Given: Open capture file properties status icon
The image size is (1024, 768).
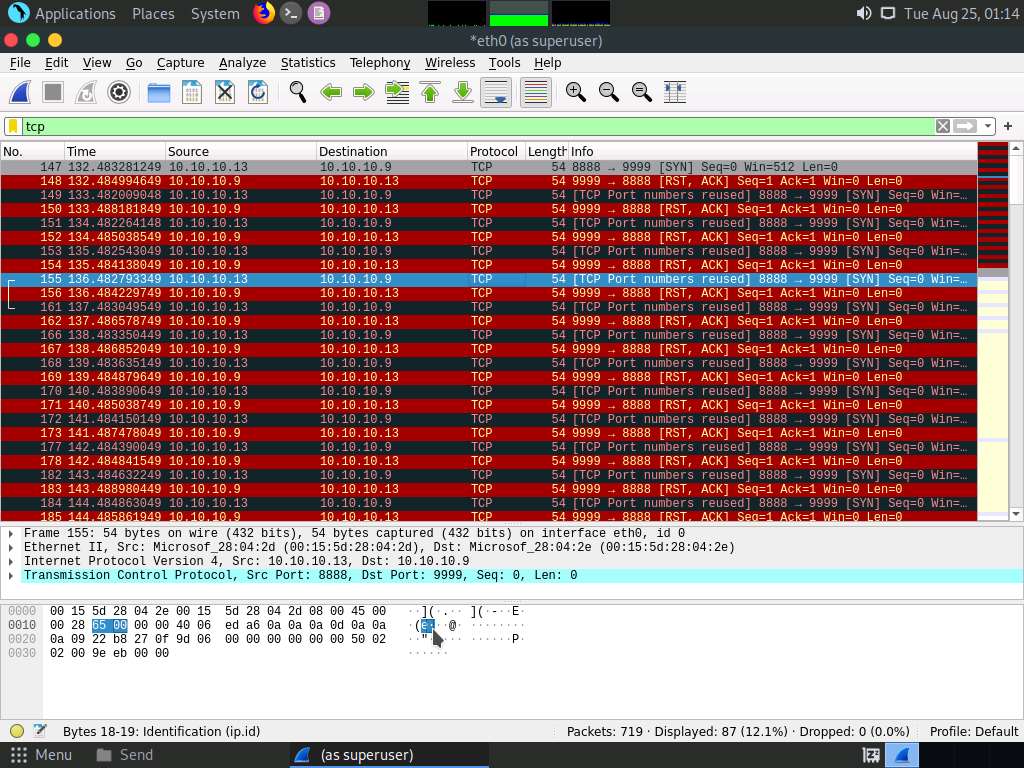Looking at the screenshot, I should point(40,731).
